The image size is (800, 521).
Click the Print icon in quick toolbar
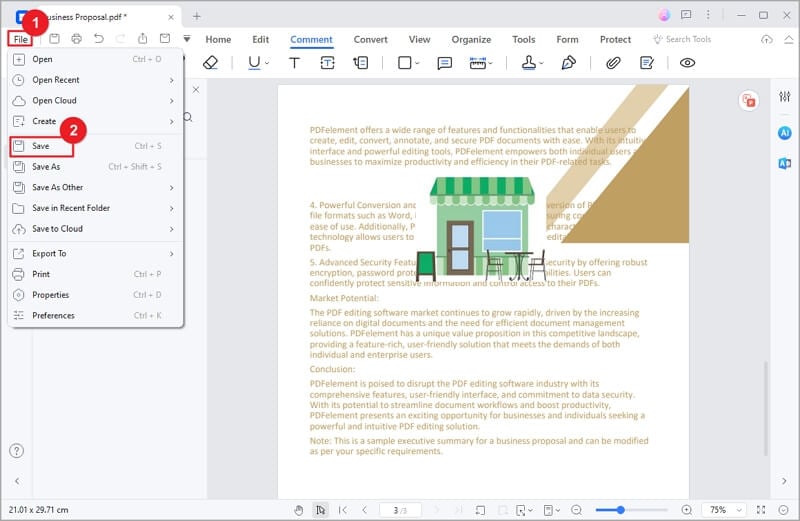coord(76,39)
